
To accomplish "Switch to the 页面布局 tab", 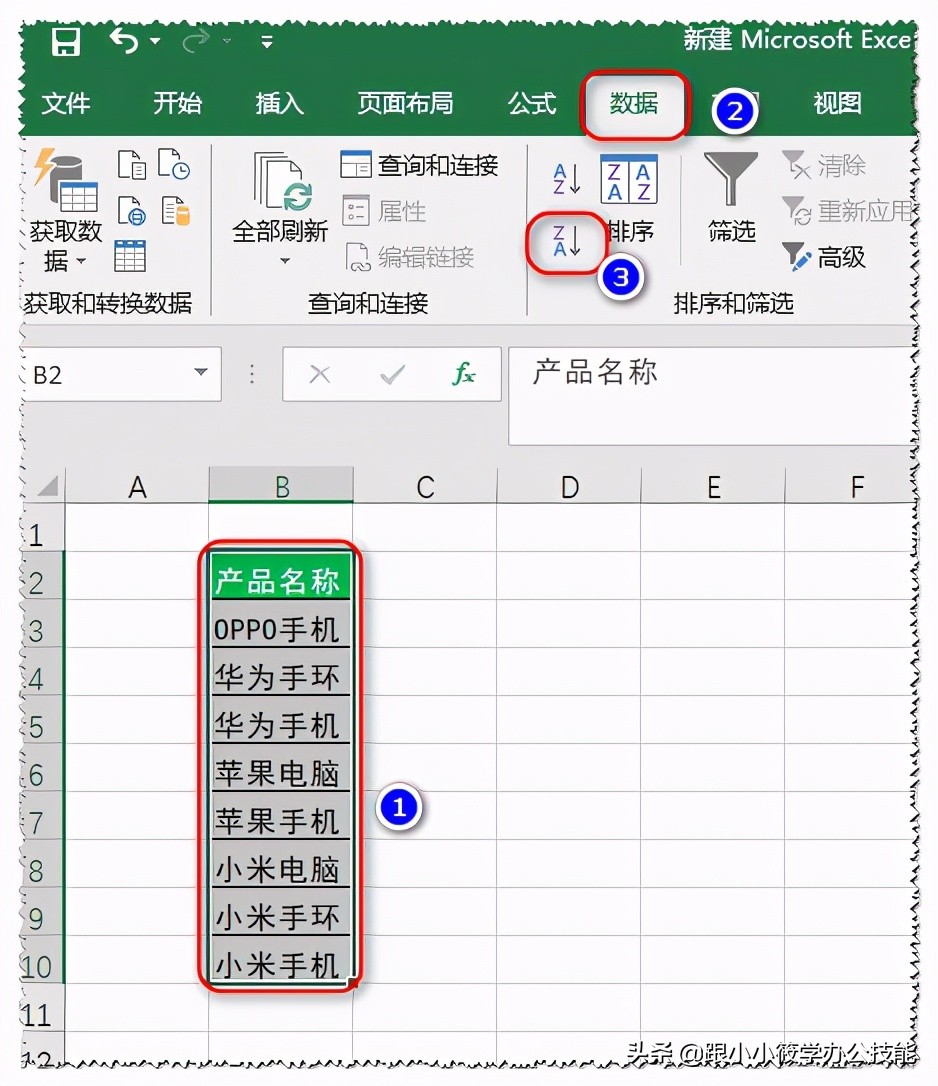I will 405,103.
